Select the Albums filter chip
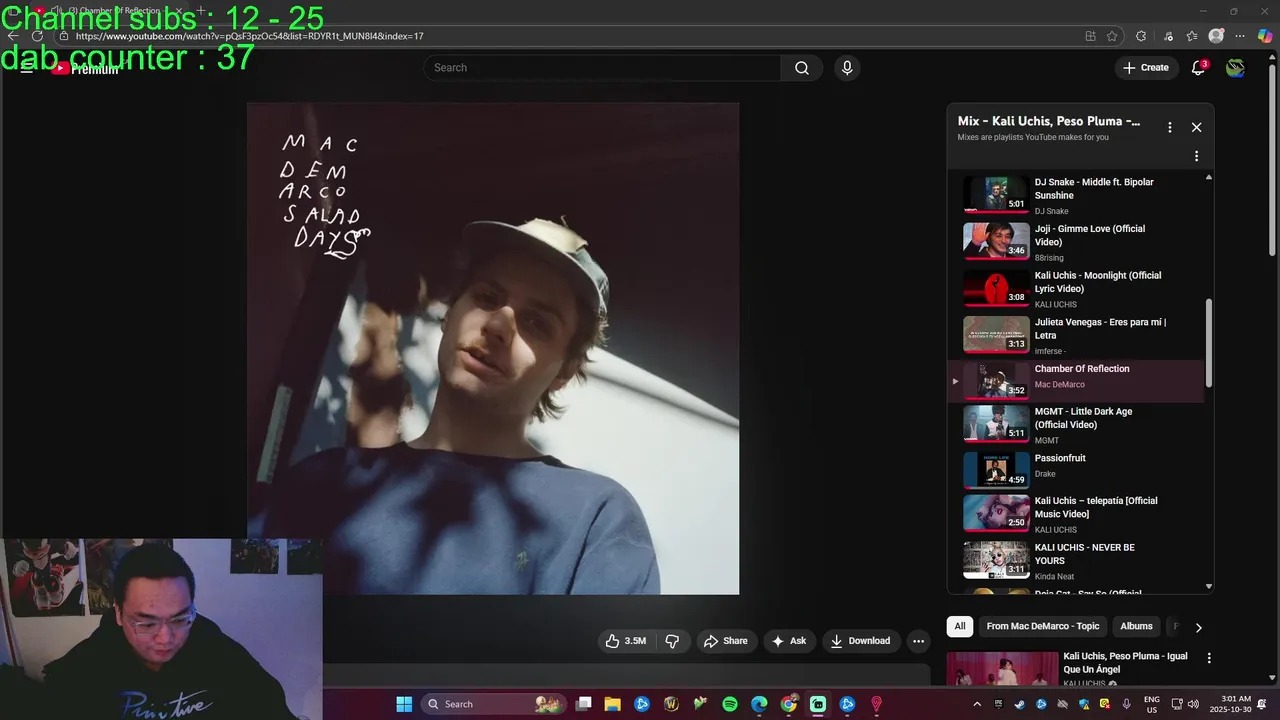1280x720 pixels. (1136, 626)
